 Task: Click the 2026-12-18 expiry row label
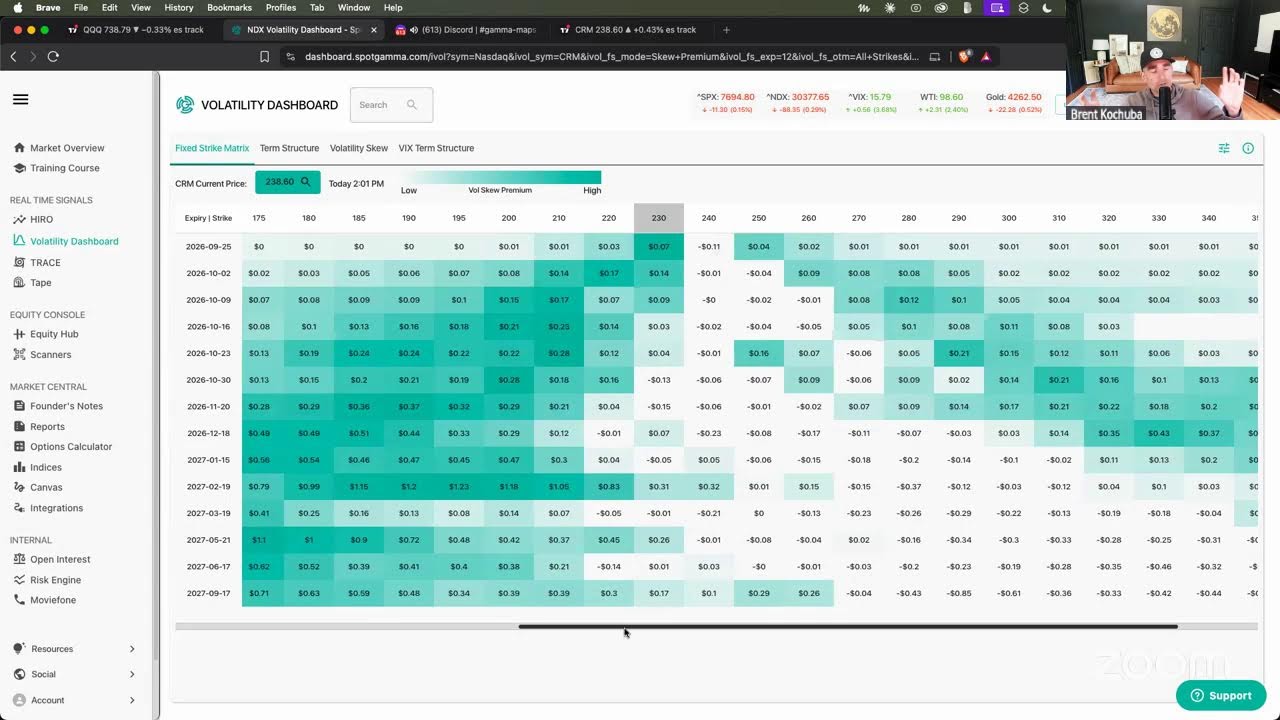tap(208, 433)
